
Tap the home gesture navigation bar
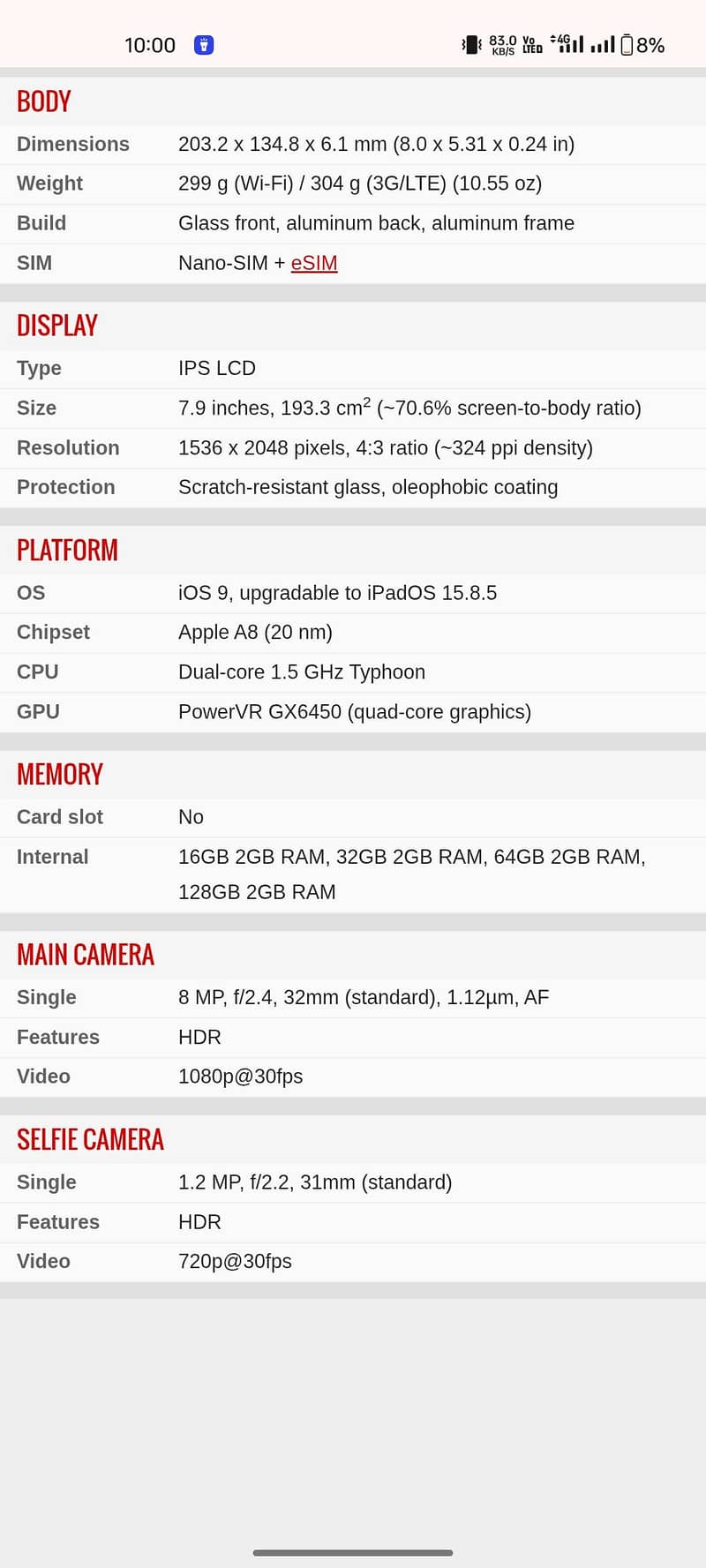coord(353,1552)
